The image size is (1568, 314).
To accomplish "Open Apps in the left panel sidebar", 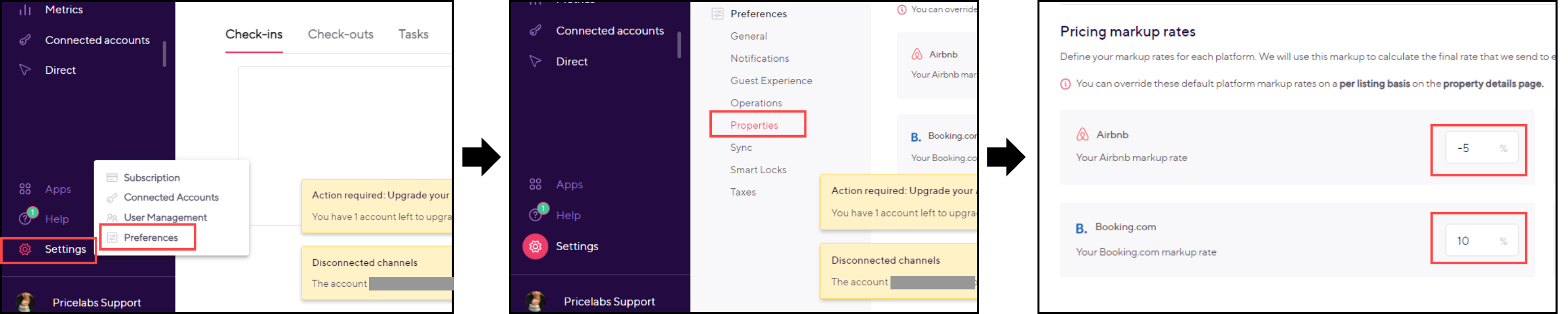I will (x=58, y=189).
